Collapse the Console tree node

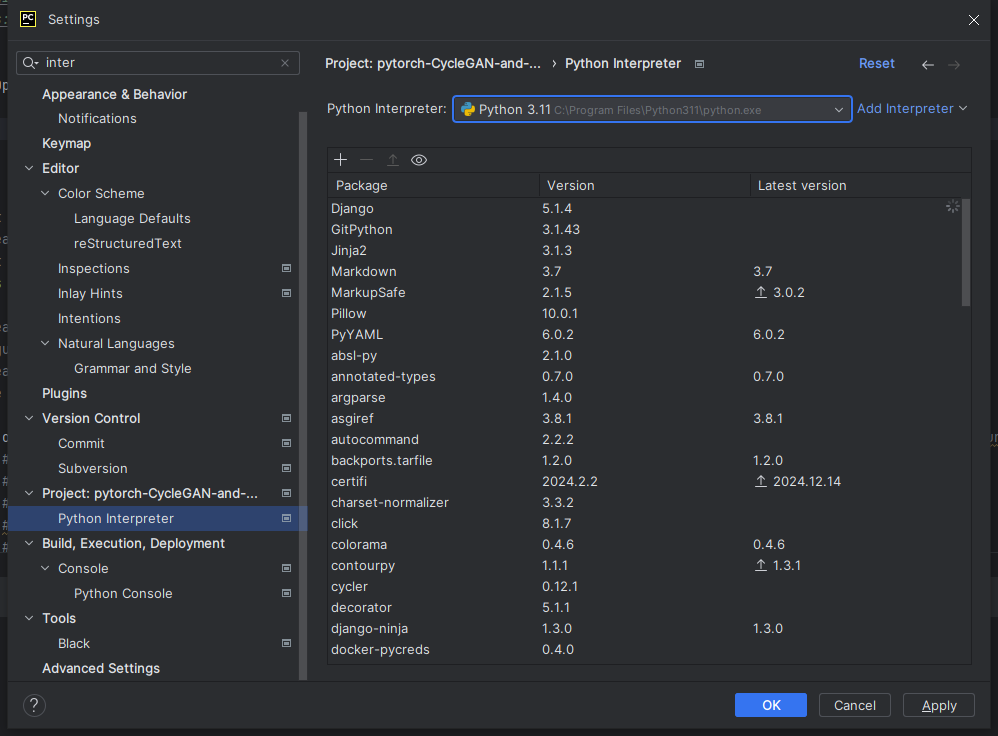tap(45, 569)
